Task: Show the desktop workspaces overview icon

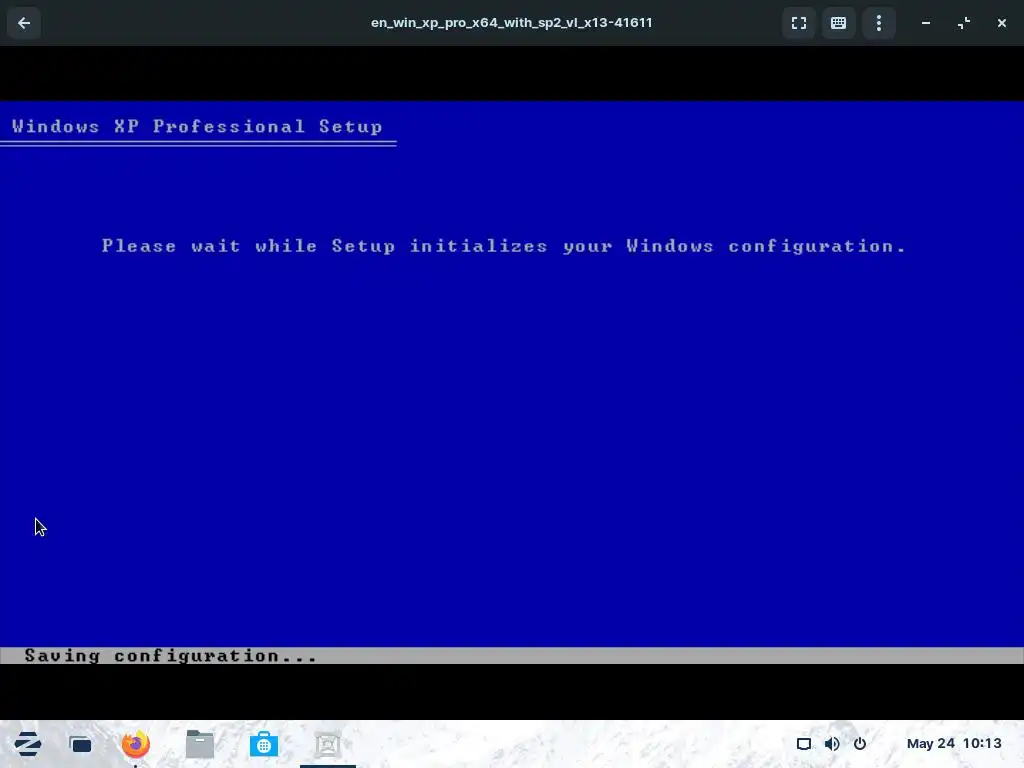Action: [x=80, y=744]
